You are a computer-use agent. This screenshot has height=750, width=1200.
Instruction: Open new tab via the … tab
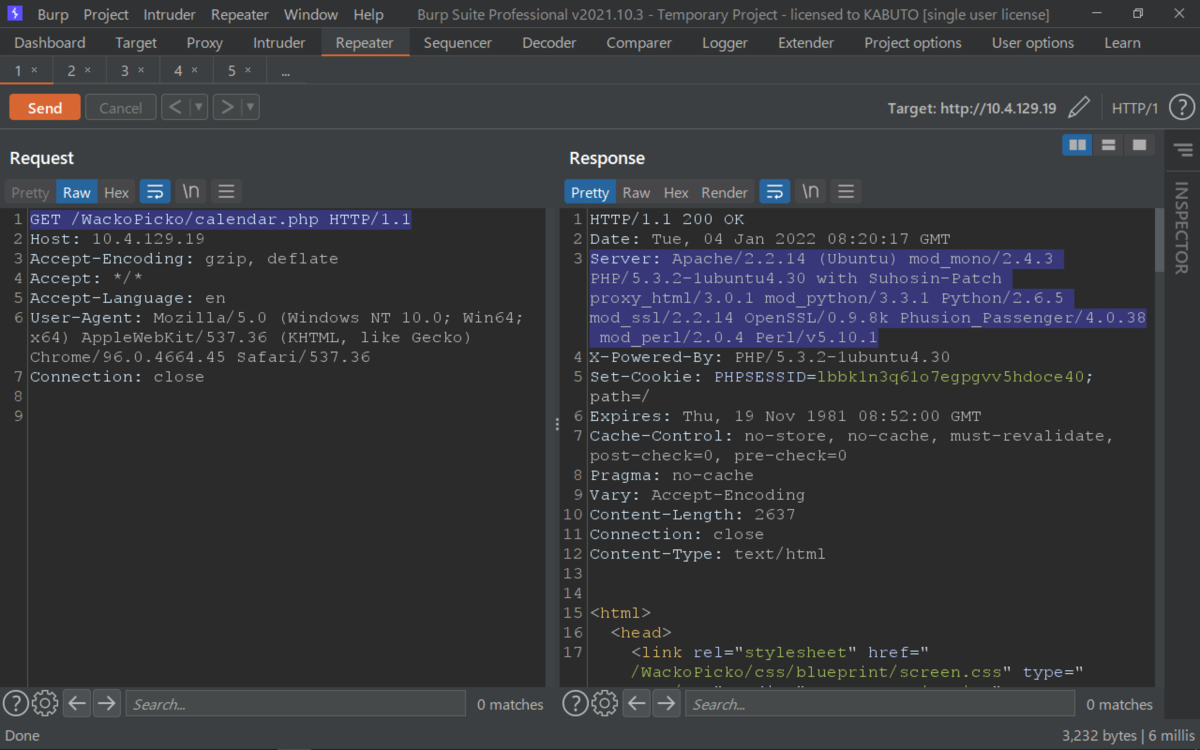tap(286, 71)
